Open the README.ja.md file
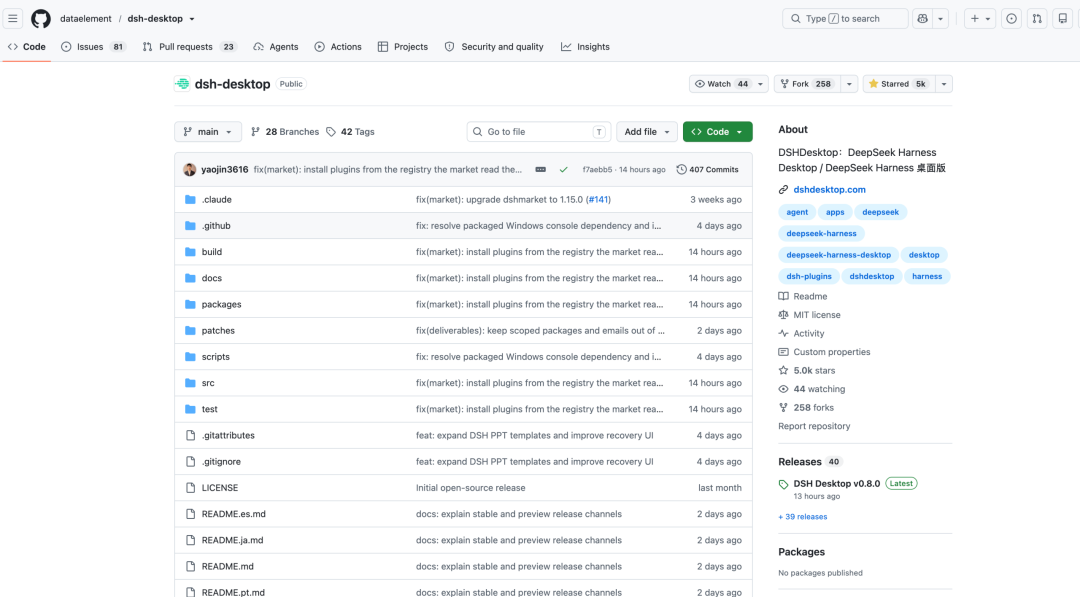 232,541
